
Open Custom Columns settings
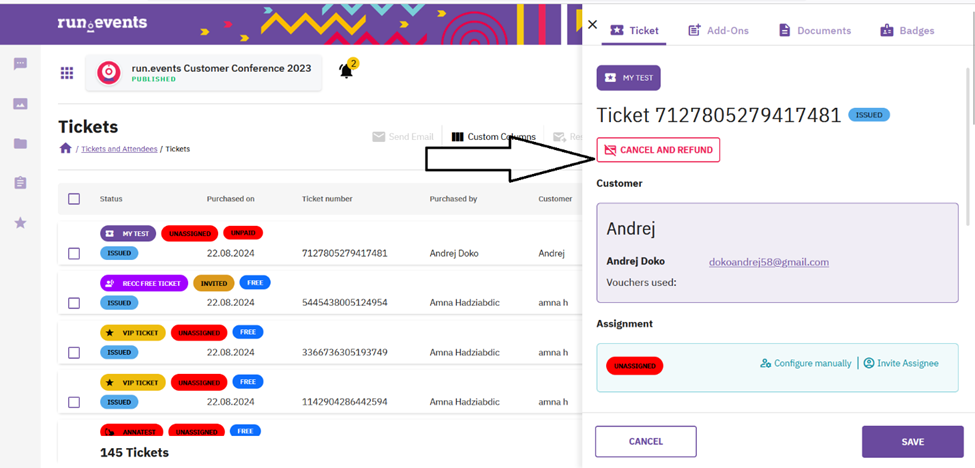click(493, 137)
